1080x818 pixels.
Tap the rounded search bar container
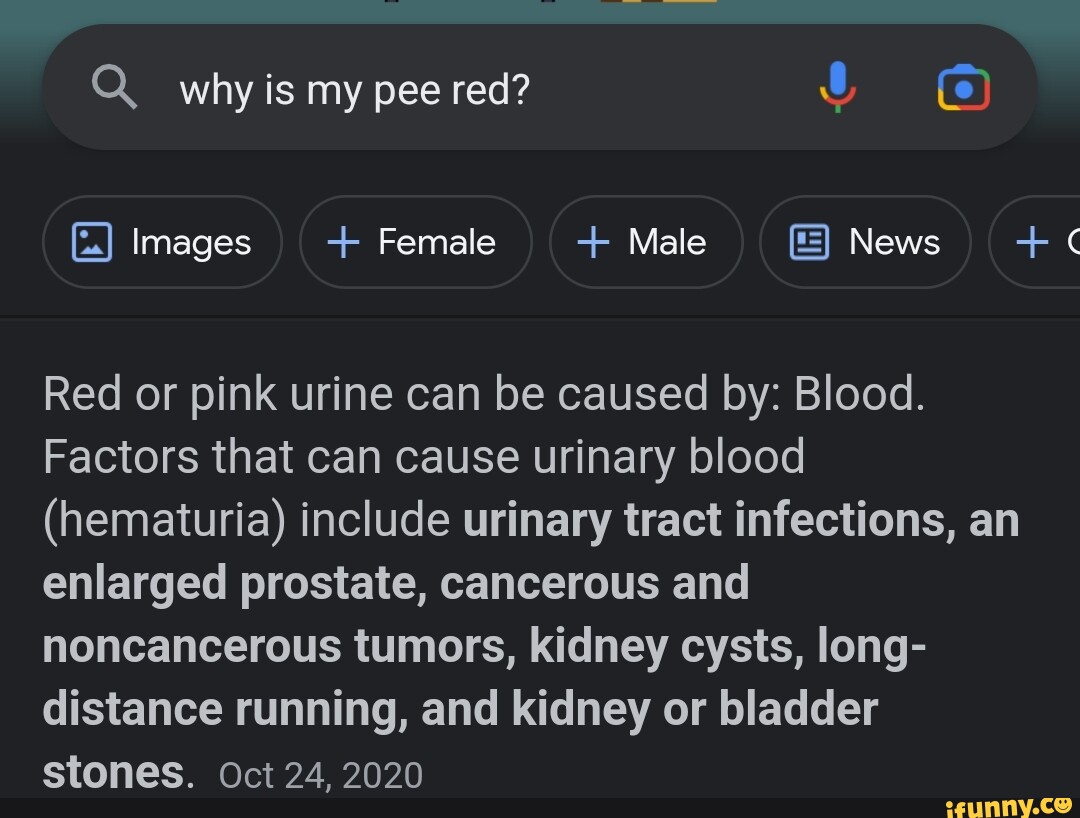(540, 87)
